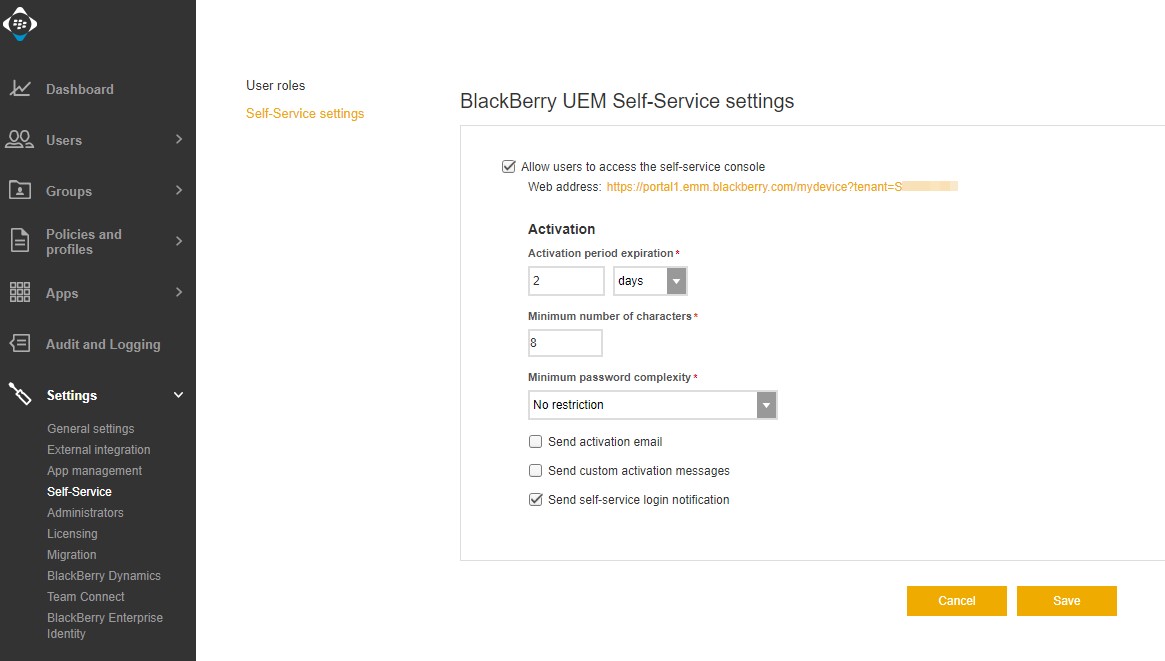This screenshot has height=661, width=1165.
Task: Uncheck Allow users to access self-service console
Action: coord(509,167)
